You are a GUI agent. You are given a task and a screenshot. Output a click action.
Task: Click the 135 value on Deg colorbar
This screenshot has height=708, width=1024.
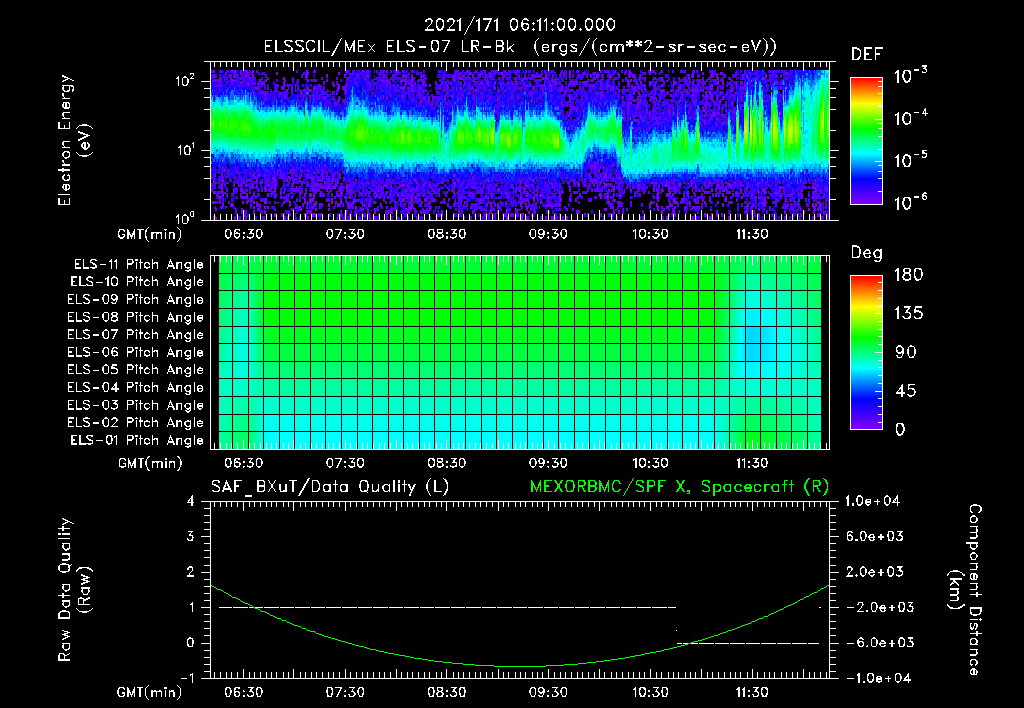[x=909, y=314]
